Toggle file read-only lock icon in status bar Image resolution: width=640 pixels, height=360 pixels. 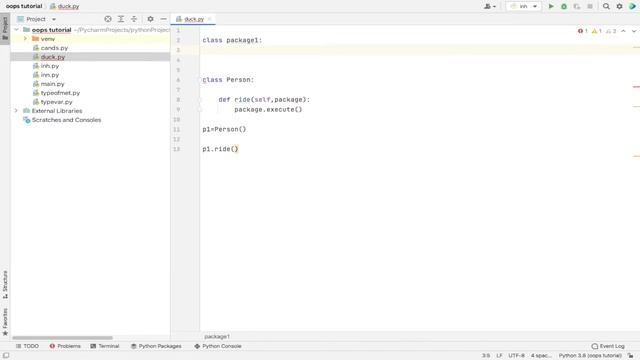pyautogui.click(x=631, y=356)
